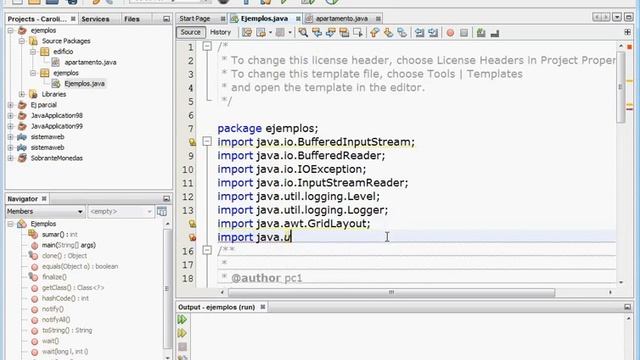Viewport: 640px width, 360px height.
Task: Open the <empty> combo box in Navigator
Action: pos(120,211)
